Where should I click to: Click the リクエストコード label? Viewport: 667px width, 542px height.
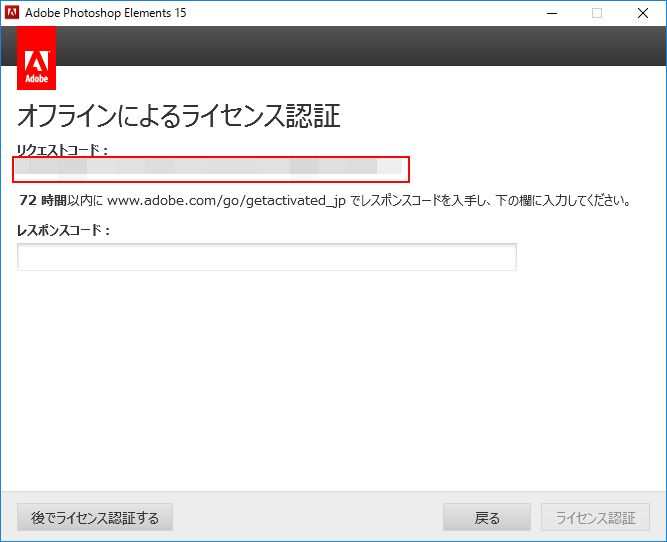62,150
